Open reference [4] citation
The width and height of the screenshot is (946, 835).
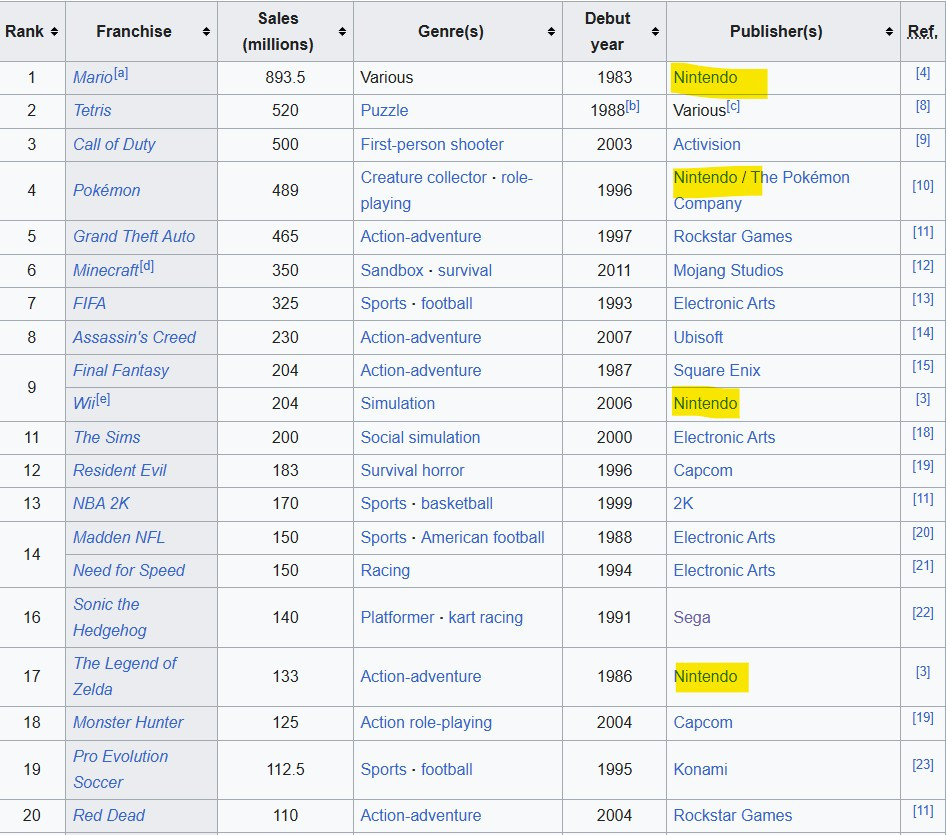(x=922, y=73)
